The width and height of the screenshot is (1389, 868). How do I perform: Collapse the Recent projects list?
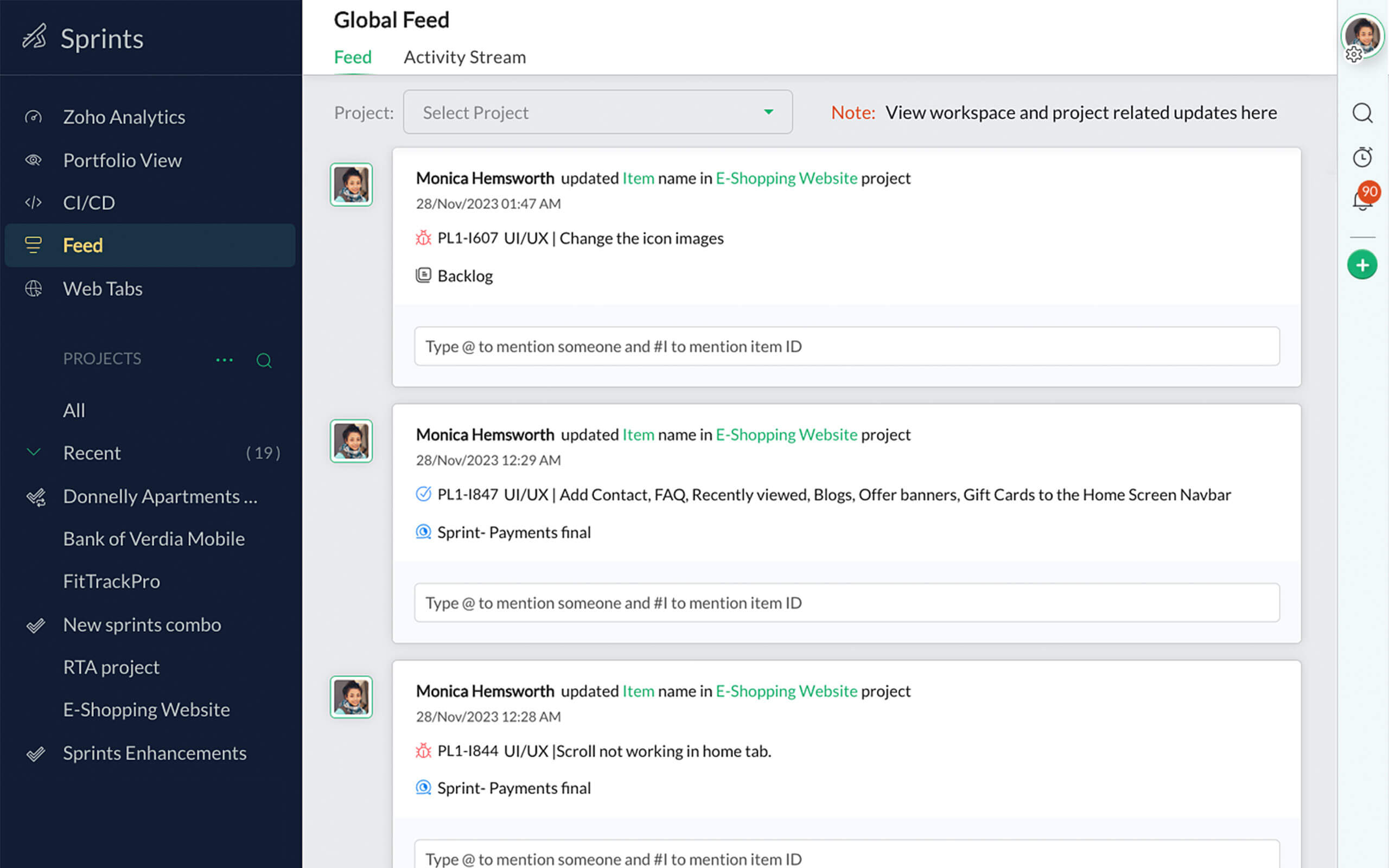(33, 452)
